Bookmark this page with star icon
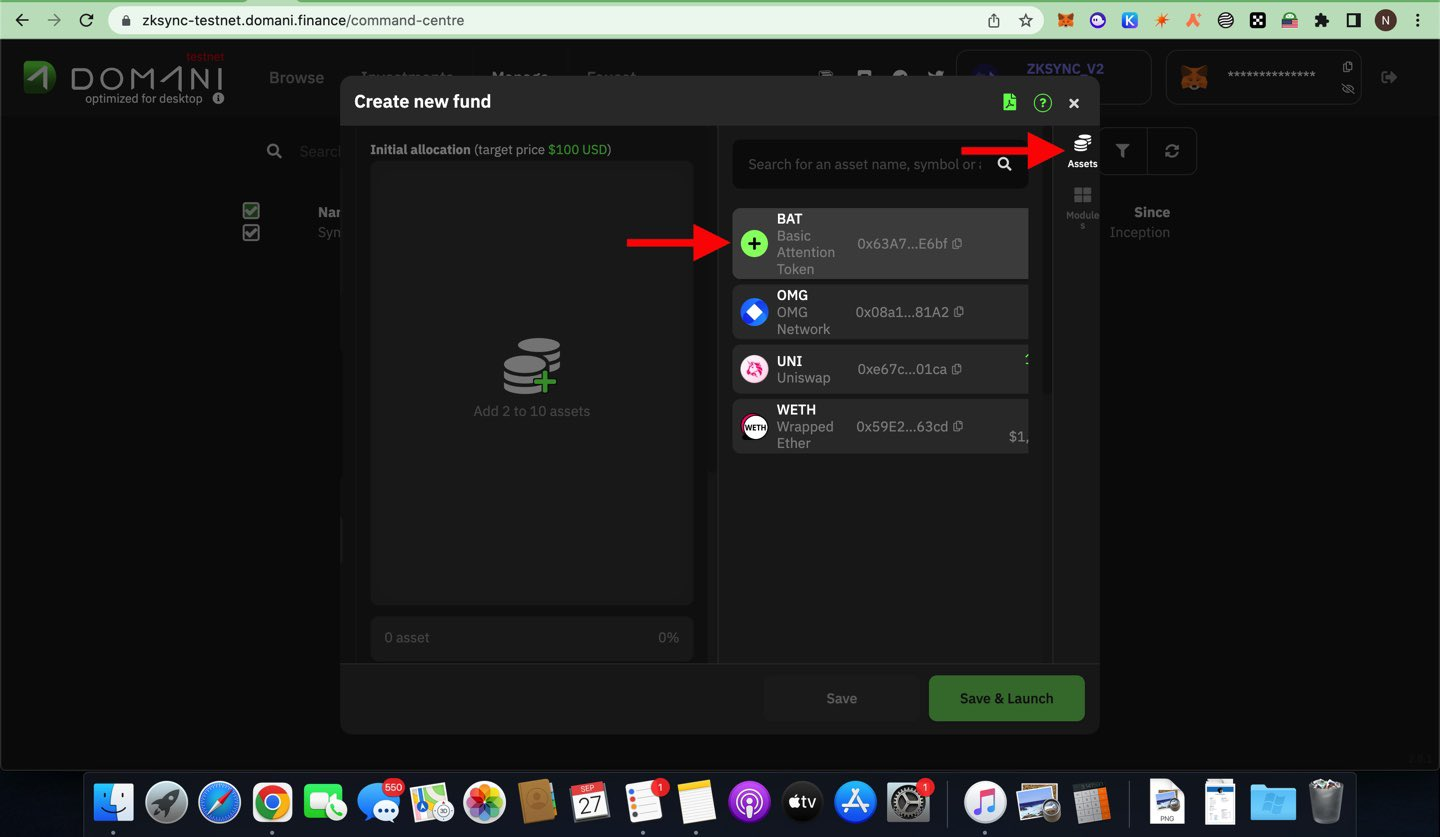Screen dimensions: 1440x837 click(x=1026, y=20)
